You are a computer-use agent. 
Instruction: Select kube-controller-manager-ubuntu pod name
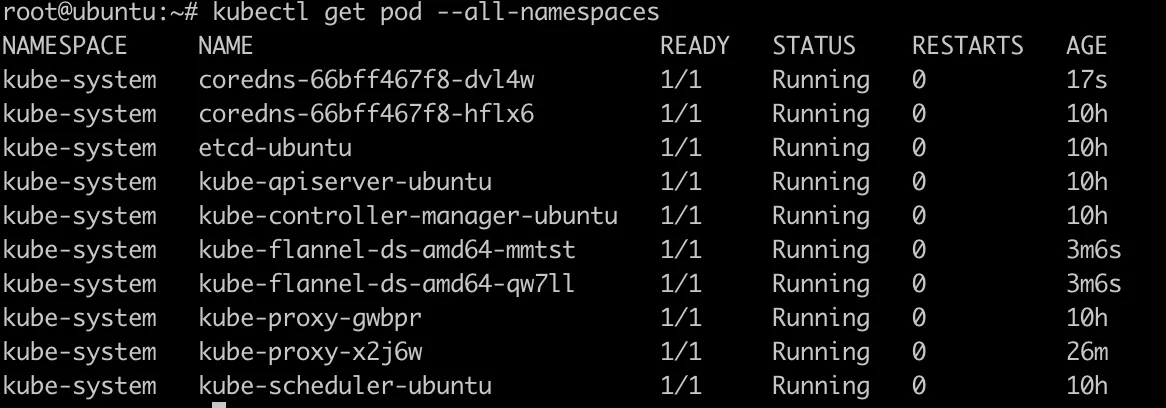click(408, 216)
